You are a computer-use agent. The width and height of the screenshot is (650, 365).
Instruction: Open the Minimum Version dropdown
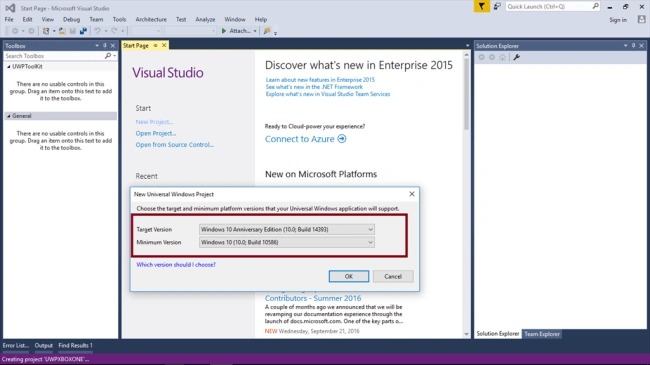click(x=370, y=242)
